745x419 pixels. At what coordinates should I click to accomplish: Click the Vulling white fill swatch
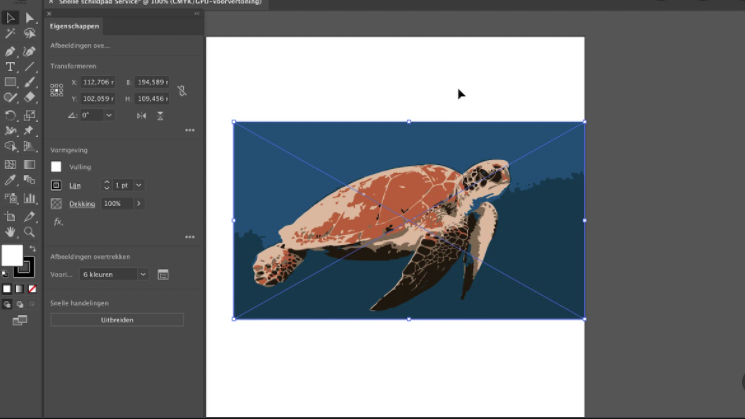tap(57, 167)
